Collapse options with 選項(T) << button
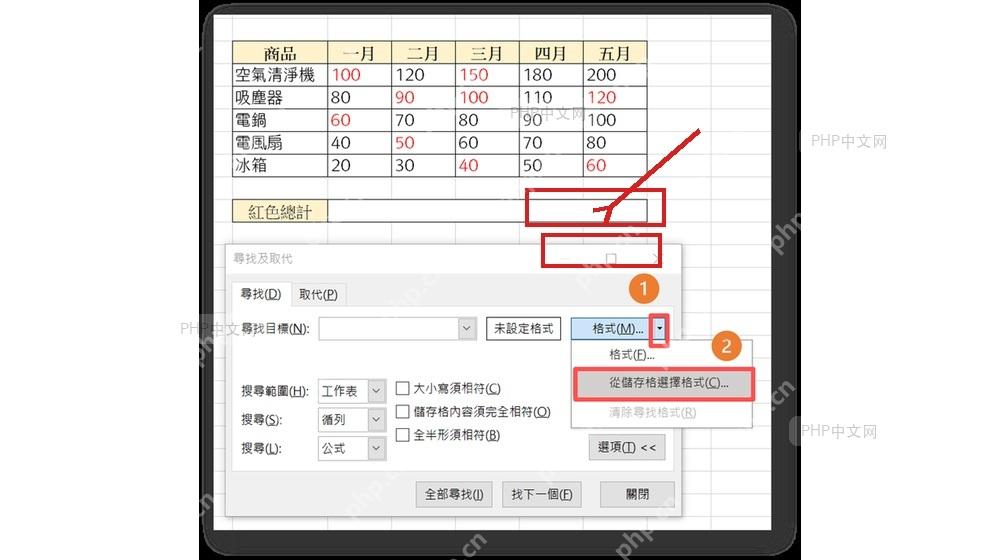 point(627,447)
